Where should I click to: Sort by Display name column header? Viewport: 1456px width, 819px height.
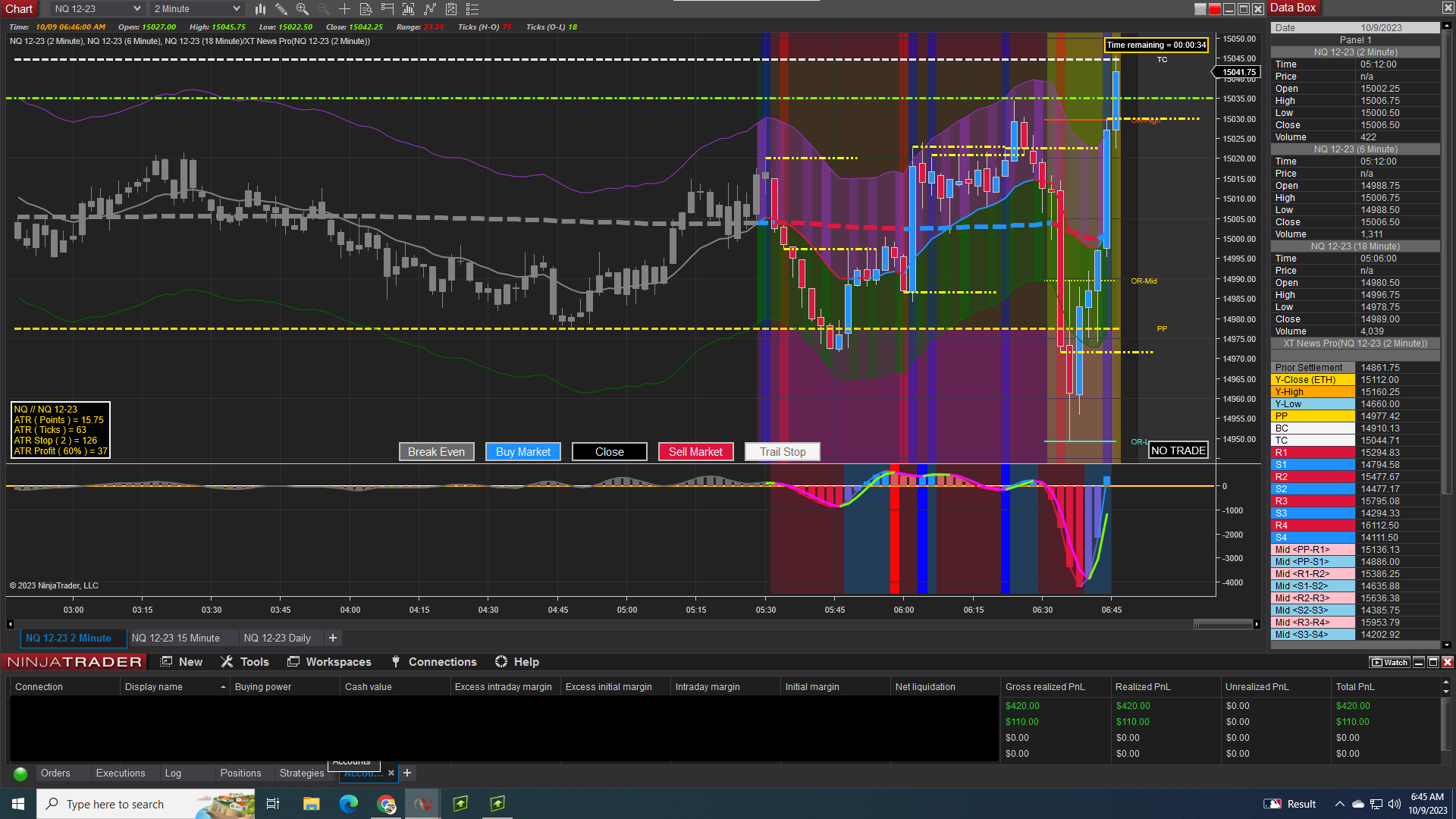175,687
